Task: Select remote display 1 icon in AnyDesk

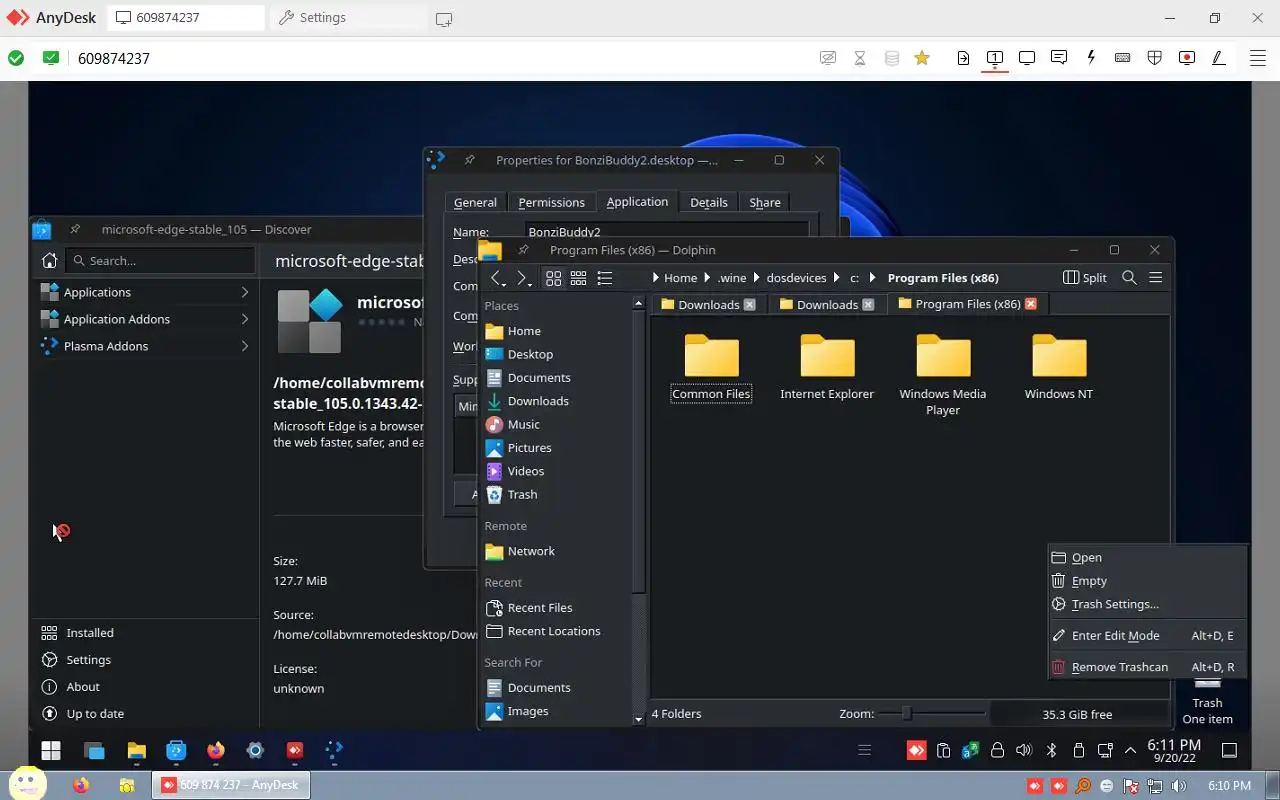Action: pyautogui.click(x=995, y=58)
